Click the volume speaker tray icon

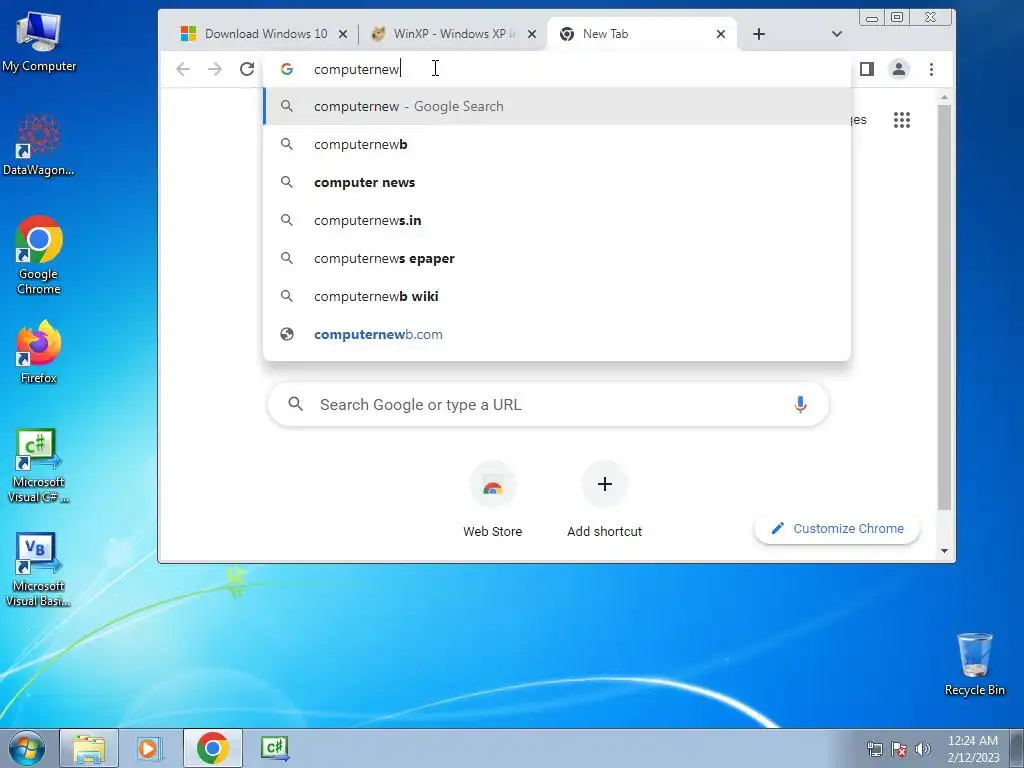pyautogui.click(x=922, y=749)
